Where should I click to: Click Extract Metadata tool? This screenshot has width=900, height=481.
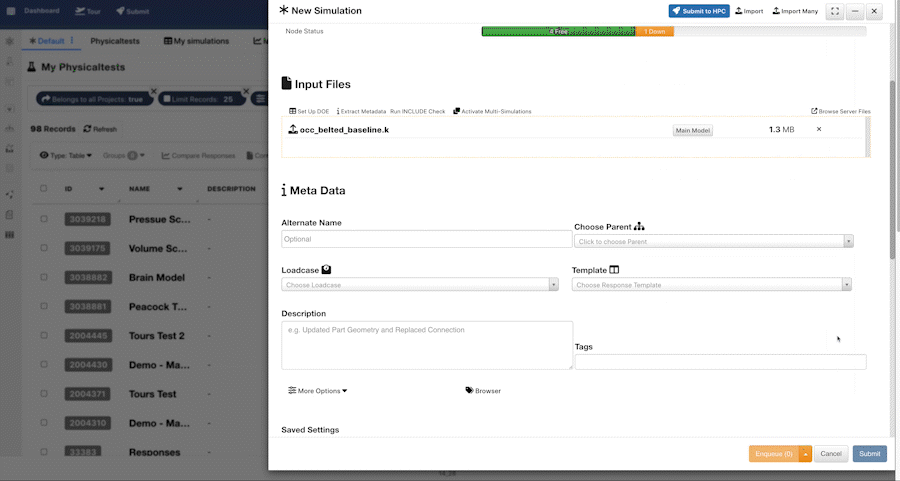(361, 111)
